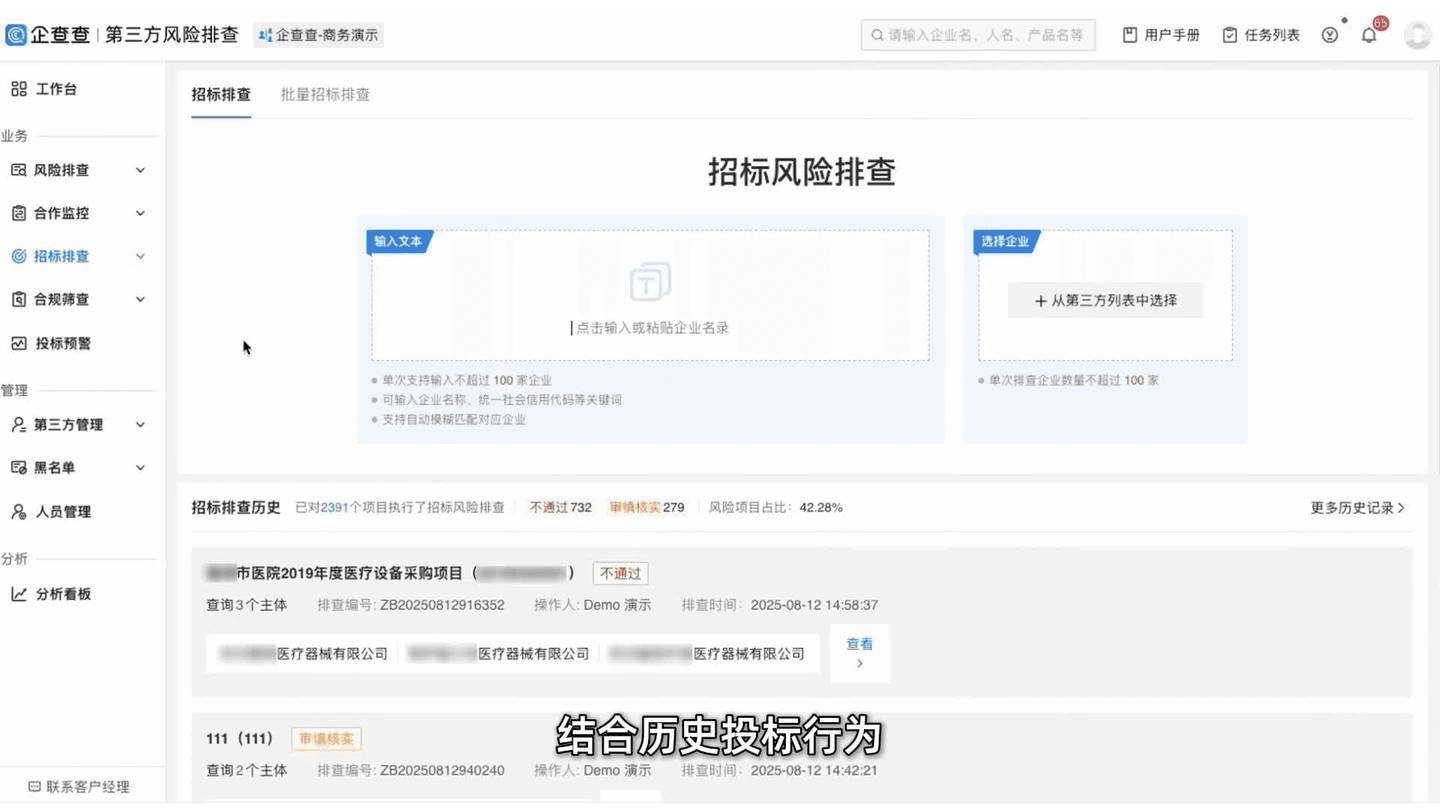Click the 审慎核实 tag on 111 record
This screenshot has height=810, width=1440.
point(326,739)
